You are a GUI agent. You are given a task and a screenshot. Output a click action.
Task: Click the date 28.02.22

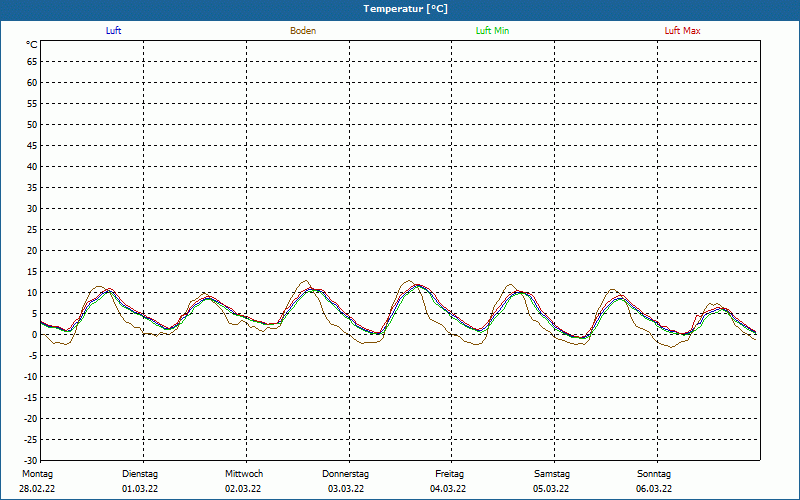[37, 489]
